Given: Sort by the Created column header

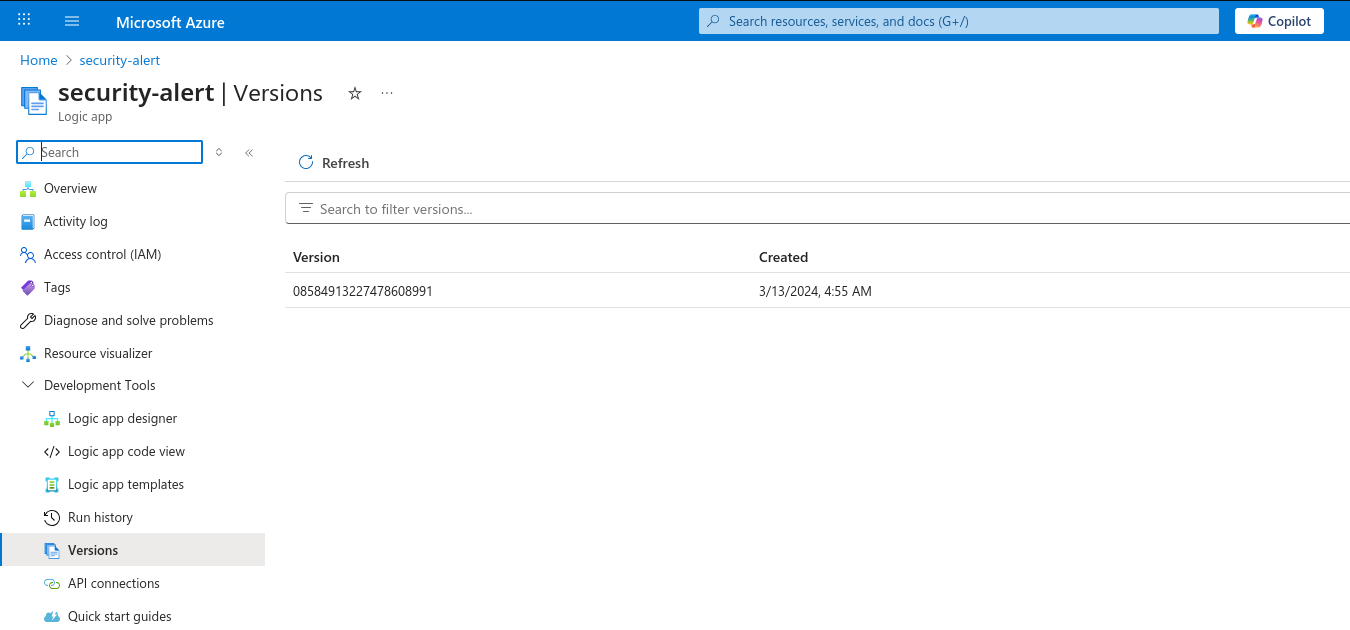Looking at the screenshot, I should 783,257.
